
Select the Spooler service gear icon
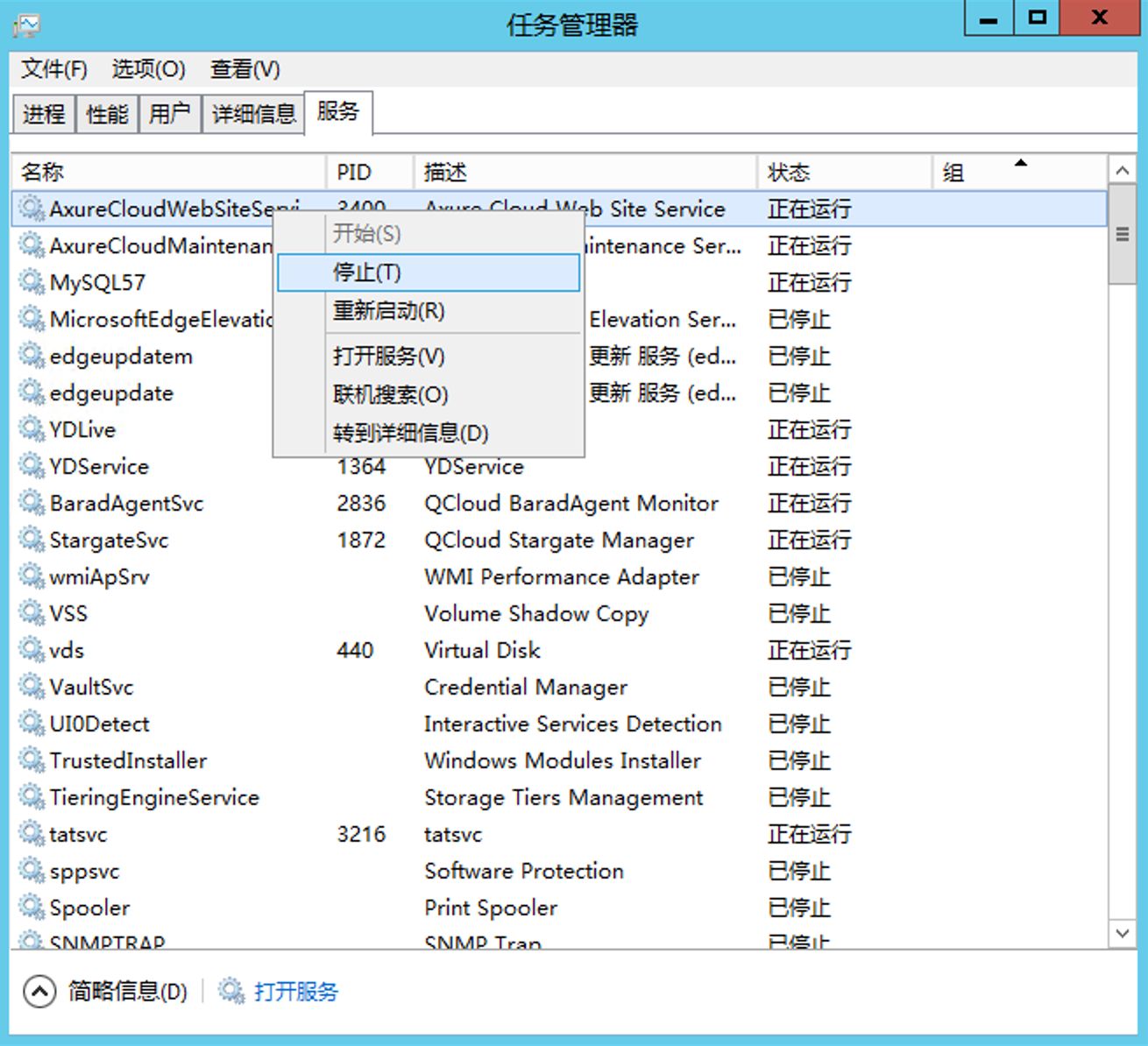tap(32, 908)
